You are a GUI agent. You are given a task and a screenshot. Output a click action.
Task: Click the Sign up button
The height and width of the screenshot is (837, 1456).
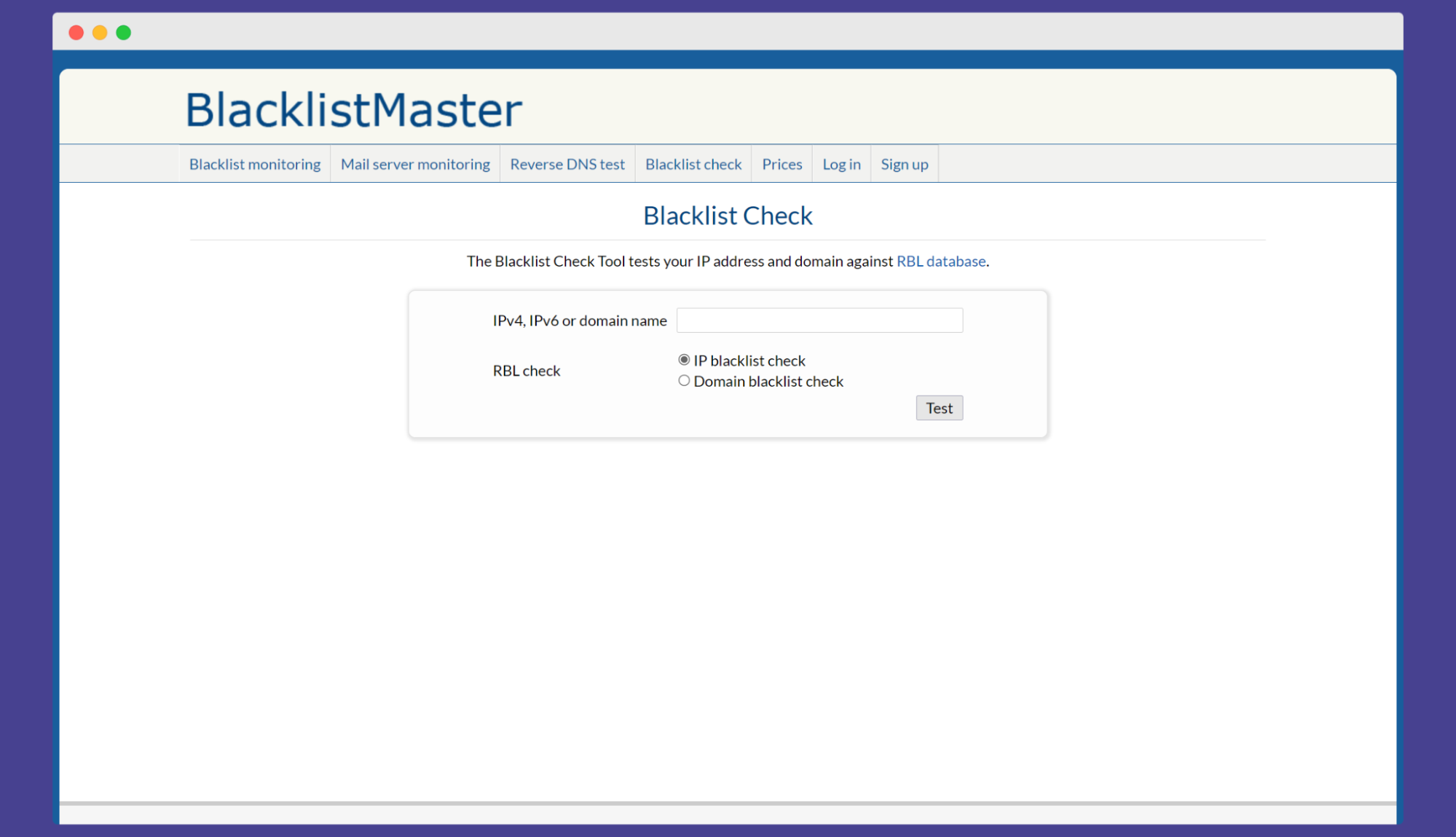pyautogui.click(x=904, y=163)
